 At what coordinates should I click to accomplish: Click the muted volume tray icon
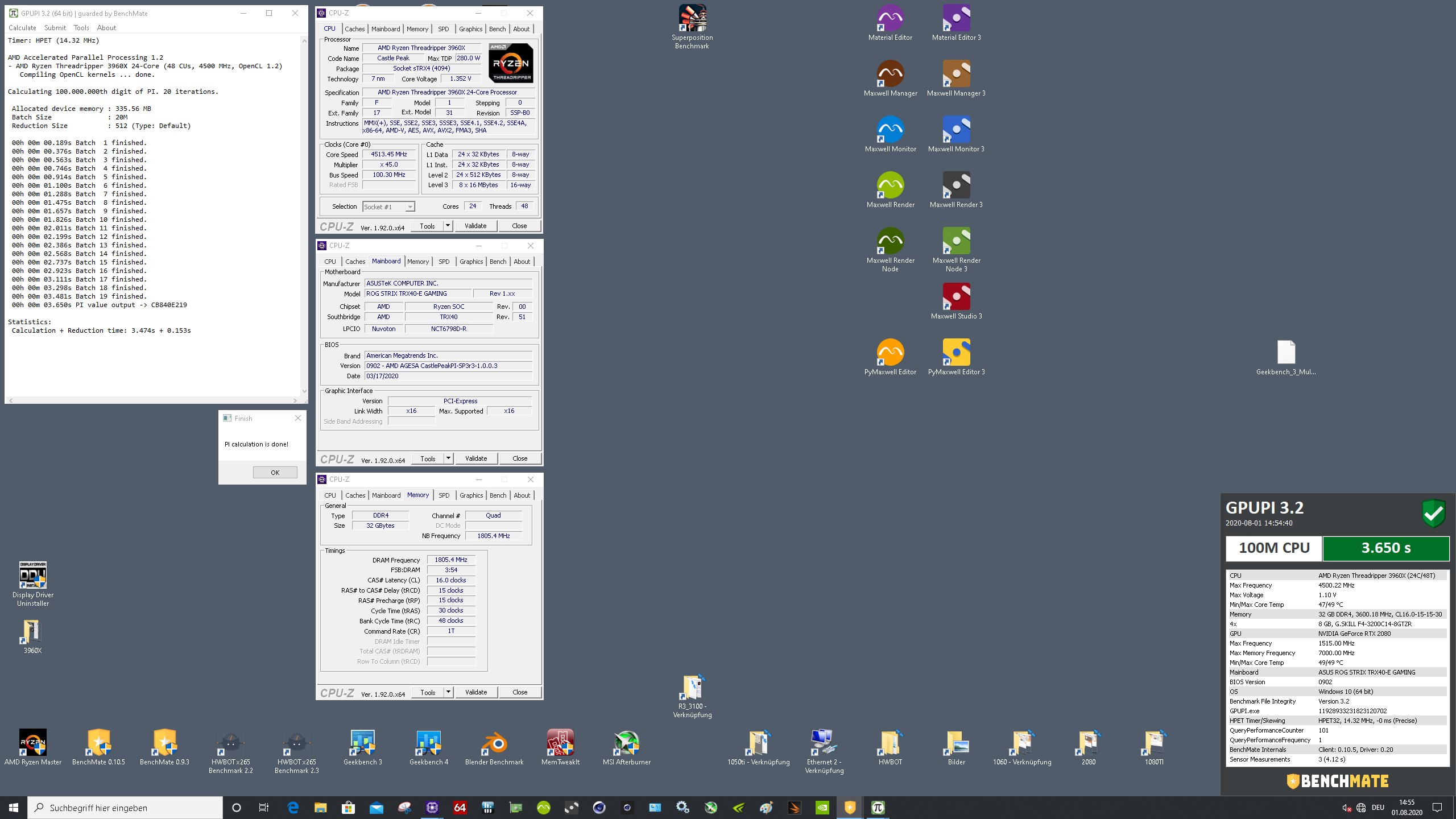coord(1347,808)
